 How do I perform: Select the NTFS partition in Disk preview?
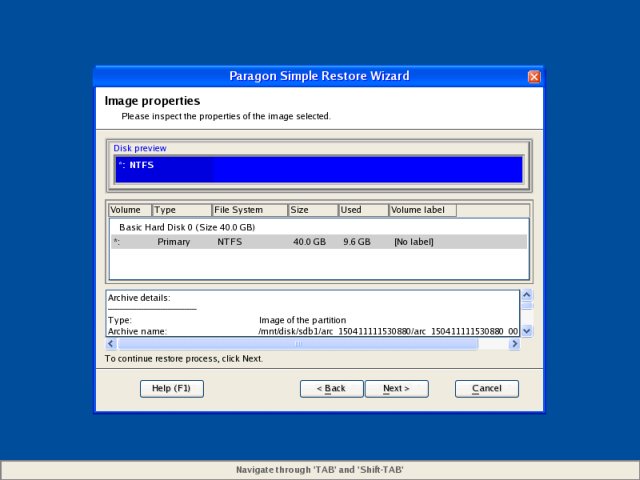(319, 169)
